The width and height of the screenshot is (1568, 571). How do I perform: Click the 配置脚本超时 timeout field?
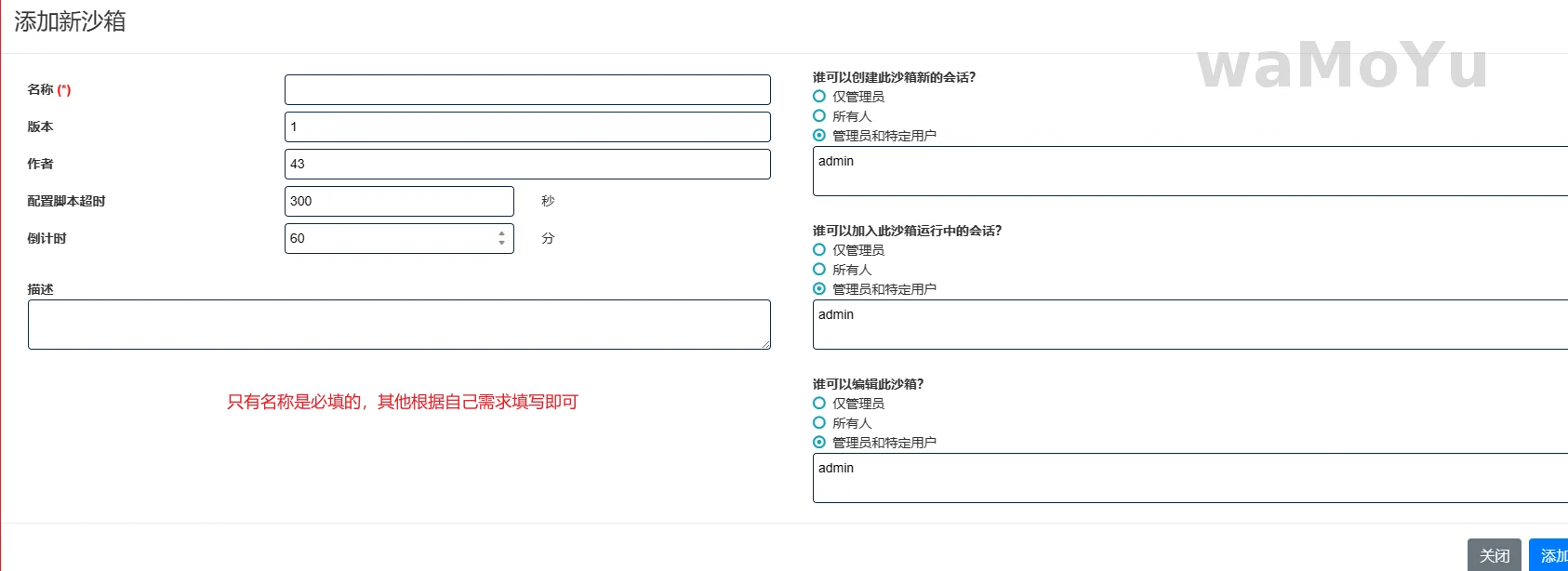coord(399,202)
